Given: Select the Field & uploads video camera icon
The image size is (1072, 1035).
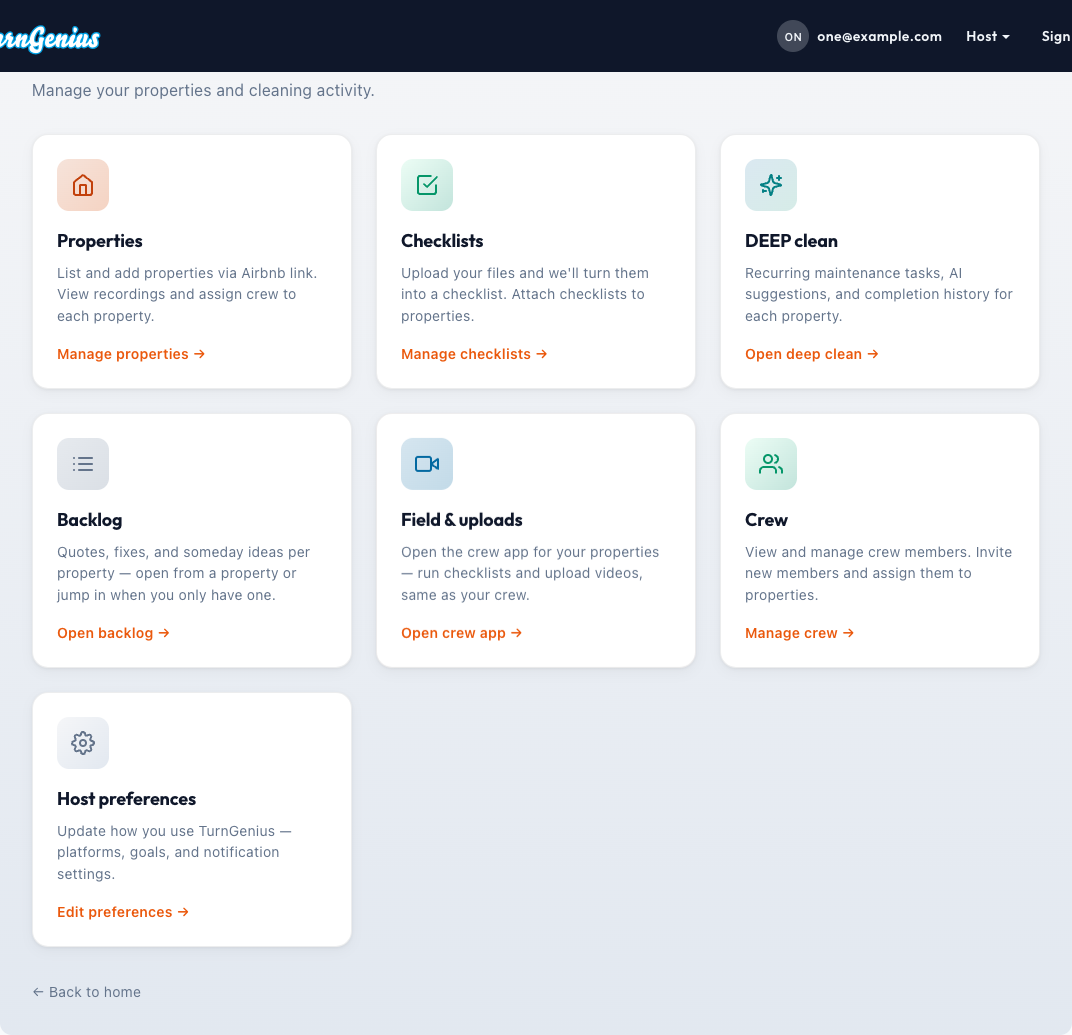Looking at the screenshot, I should (427, 464).
